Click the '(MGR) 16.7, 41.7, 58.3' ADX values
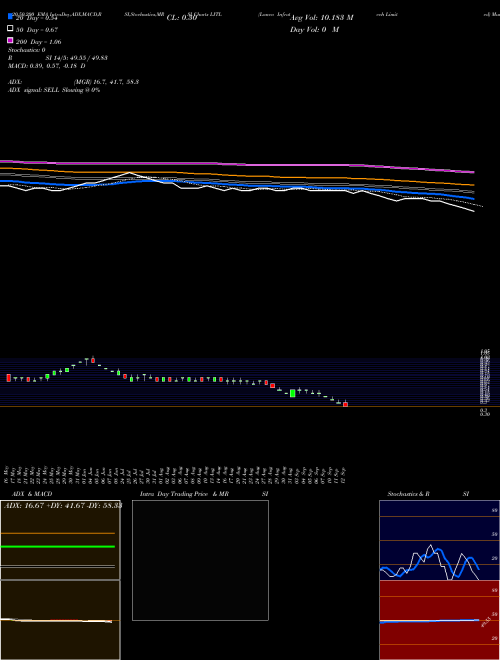The image size is (500, 660). (106, 82)
